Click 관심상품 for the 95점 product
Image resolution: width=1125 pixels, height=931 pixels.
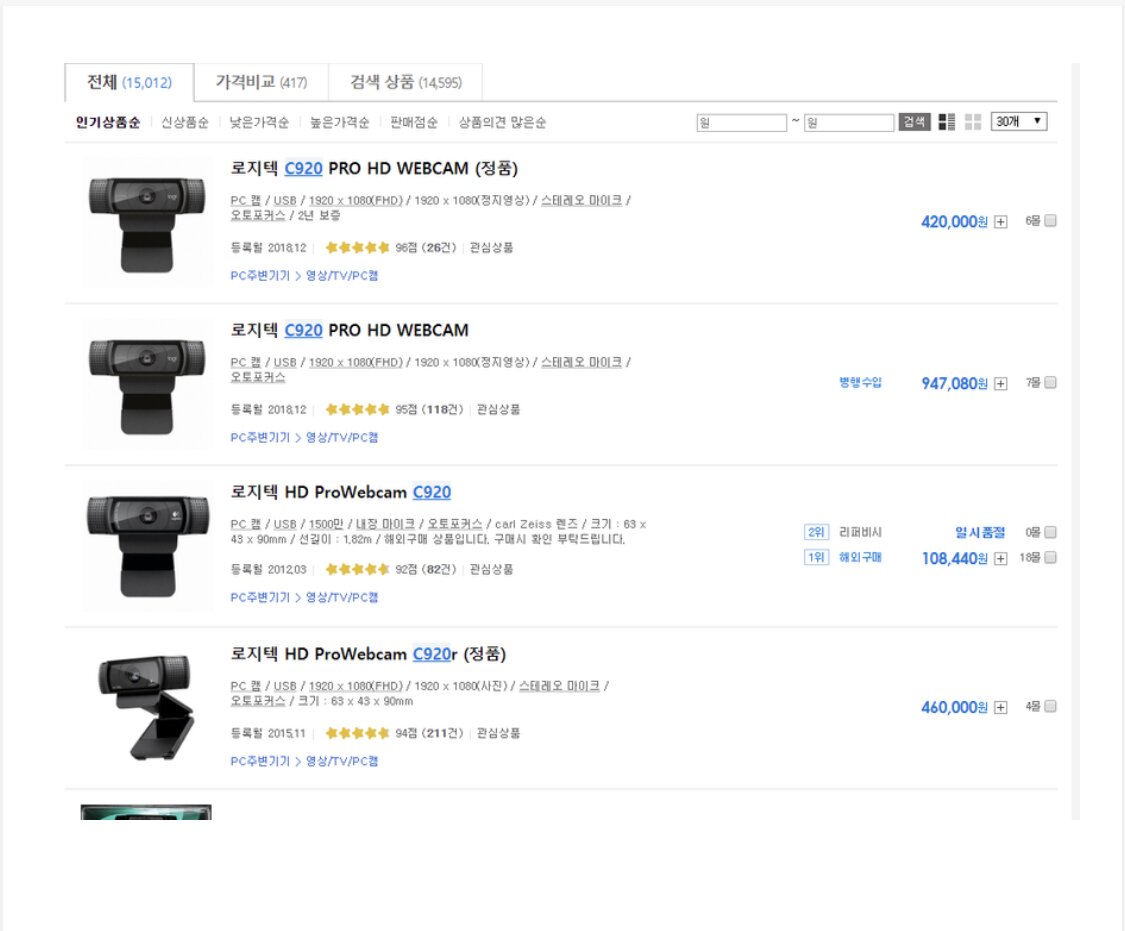(x=499, y=410)
